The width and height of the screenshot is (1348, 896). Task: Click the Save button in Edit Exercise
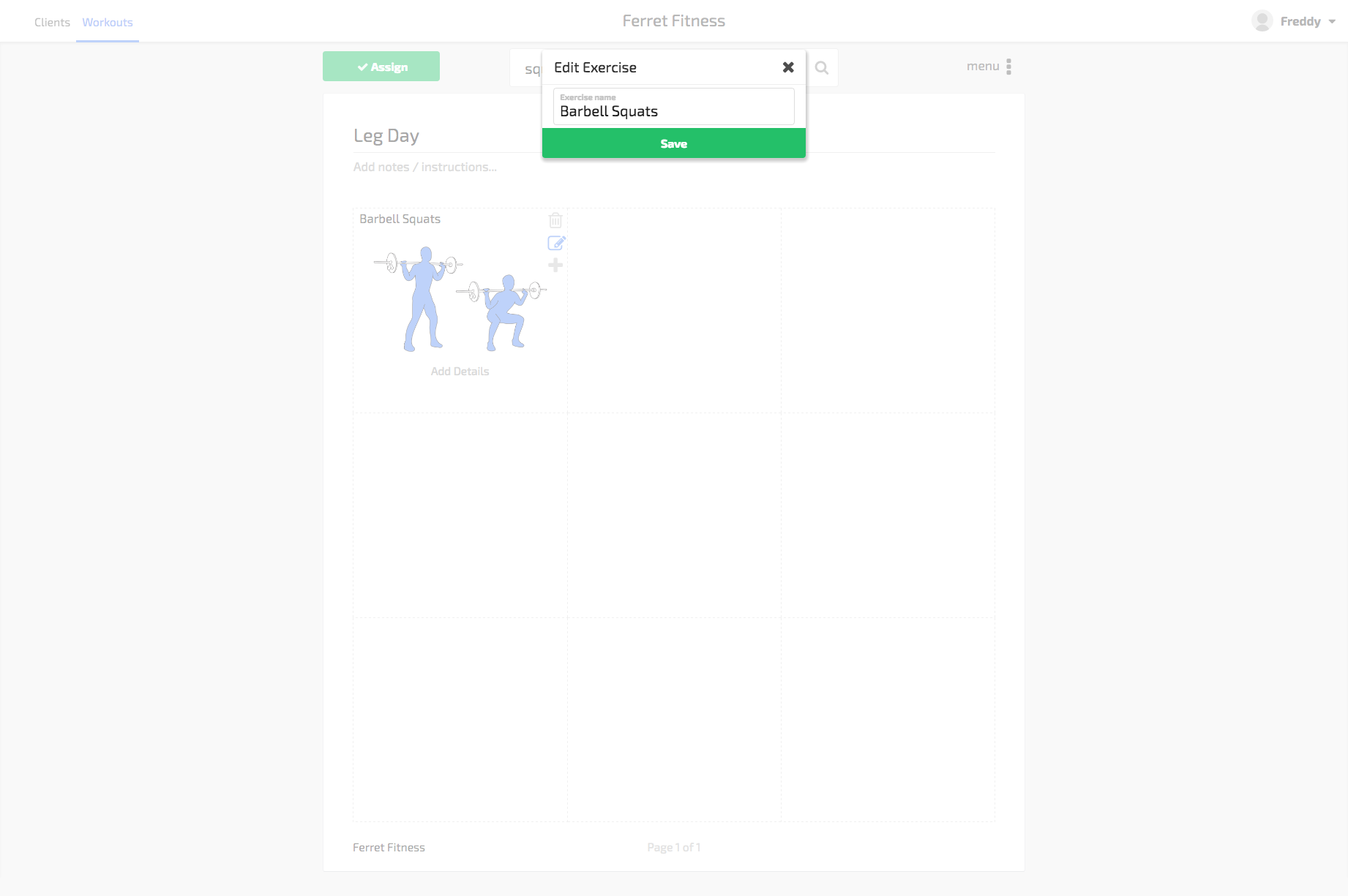point(673,143)
